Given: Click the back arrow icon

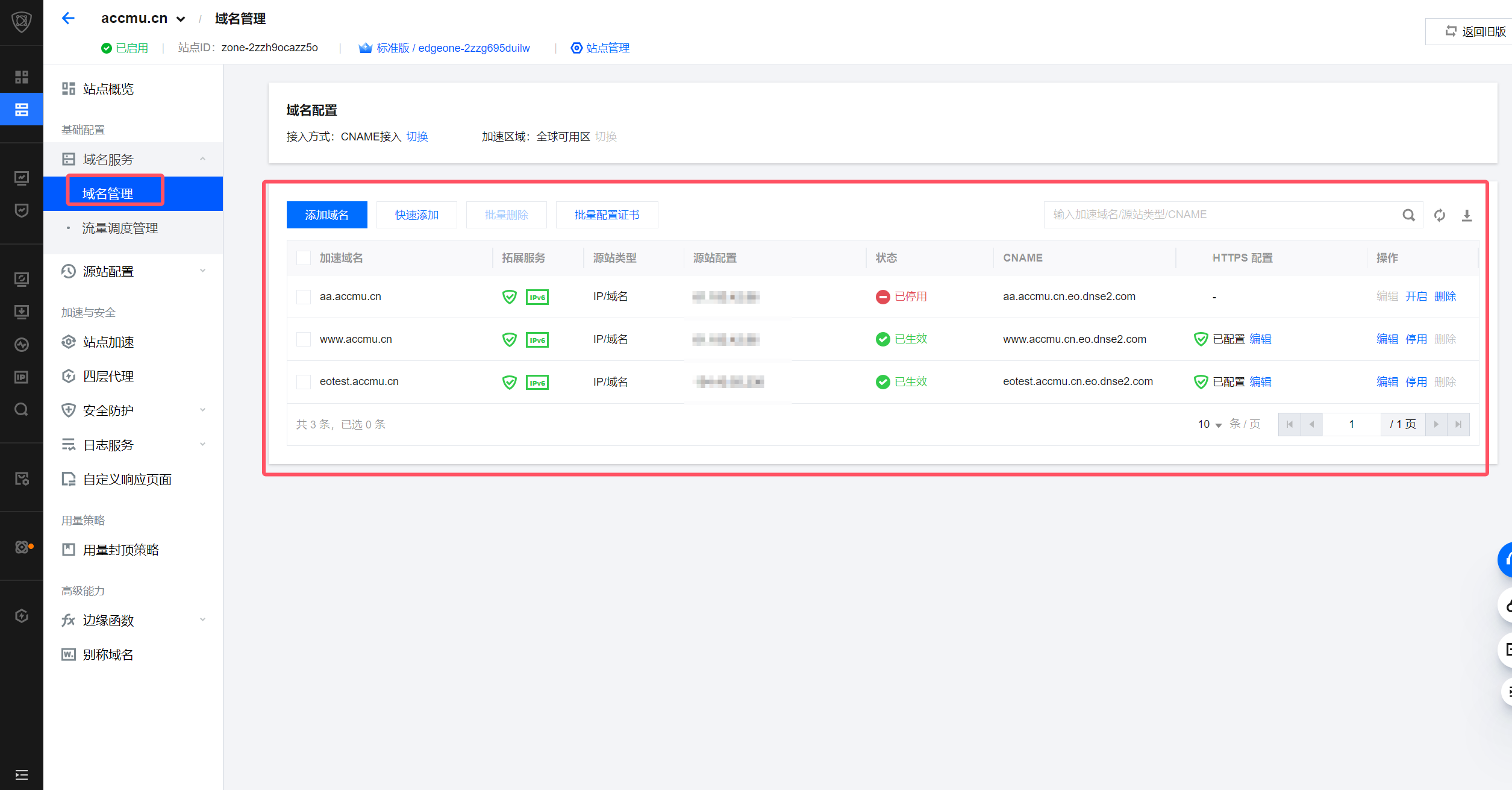Looking at the screenshot, I should coord(68,18).
